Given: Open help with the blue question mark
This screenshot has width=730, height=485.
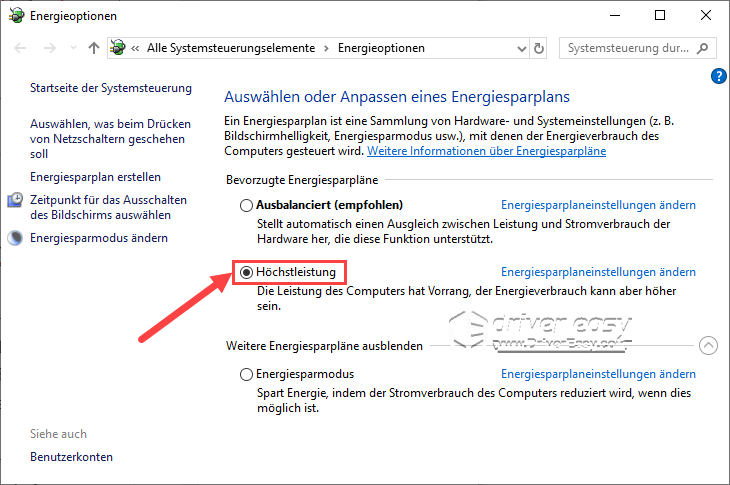Looking at the screenshot, I should pyautogui.click(x=718, y=76).
